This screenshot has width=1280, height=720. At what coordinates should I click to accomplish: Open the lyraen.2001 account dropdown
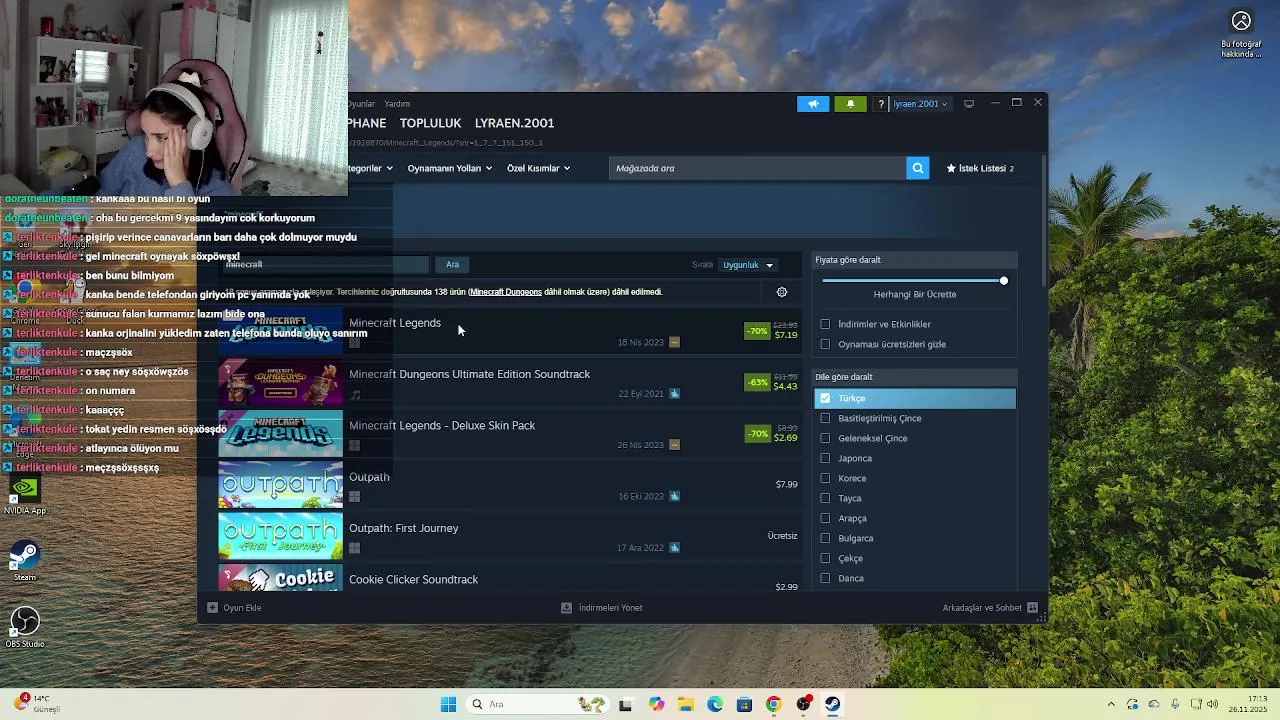click(920, 104)
